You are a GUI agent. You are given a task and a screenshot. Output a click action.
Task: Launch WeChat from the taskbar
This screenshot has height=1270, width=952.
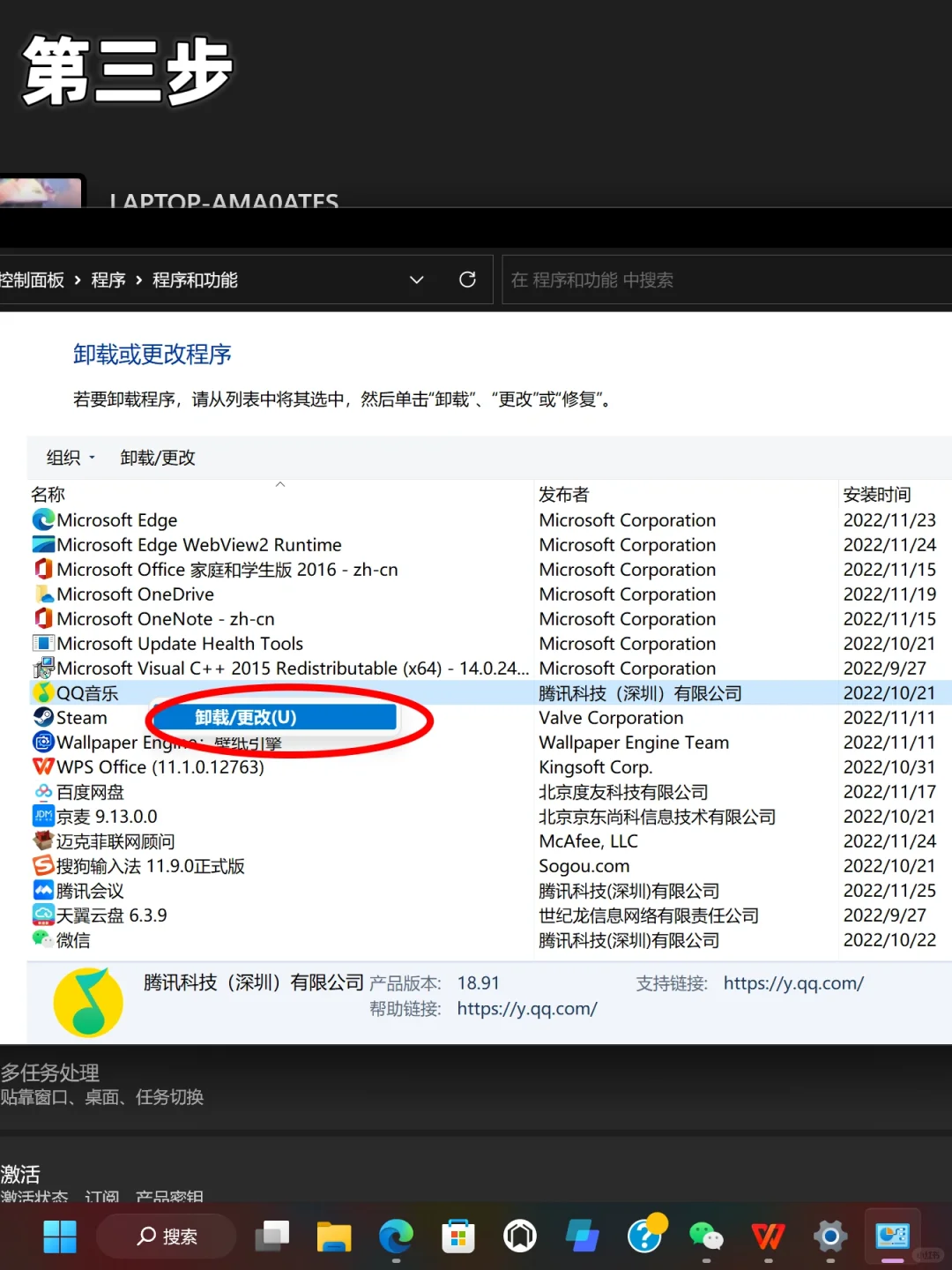point(706,1236)
